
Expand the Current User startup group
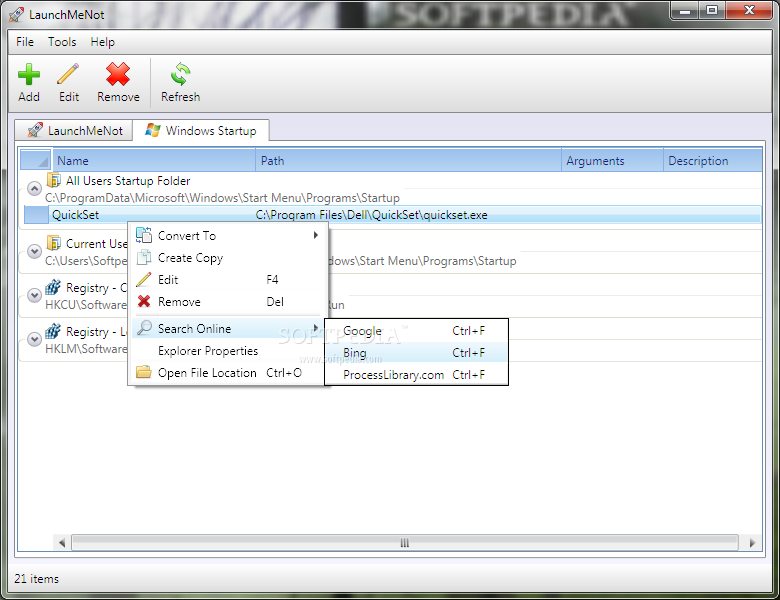[x=34, y=252]
